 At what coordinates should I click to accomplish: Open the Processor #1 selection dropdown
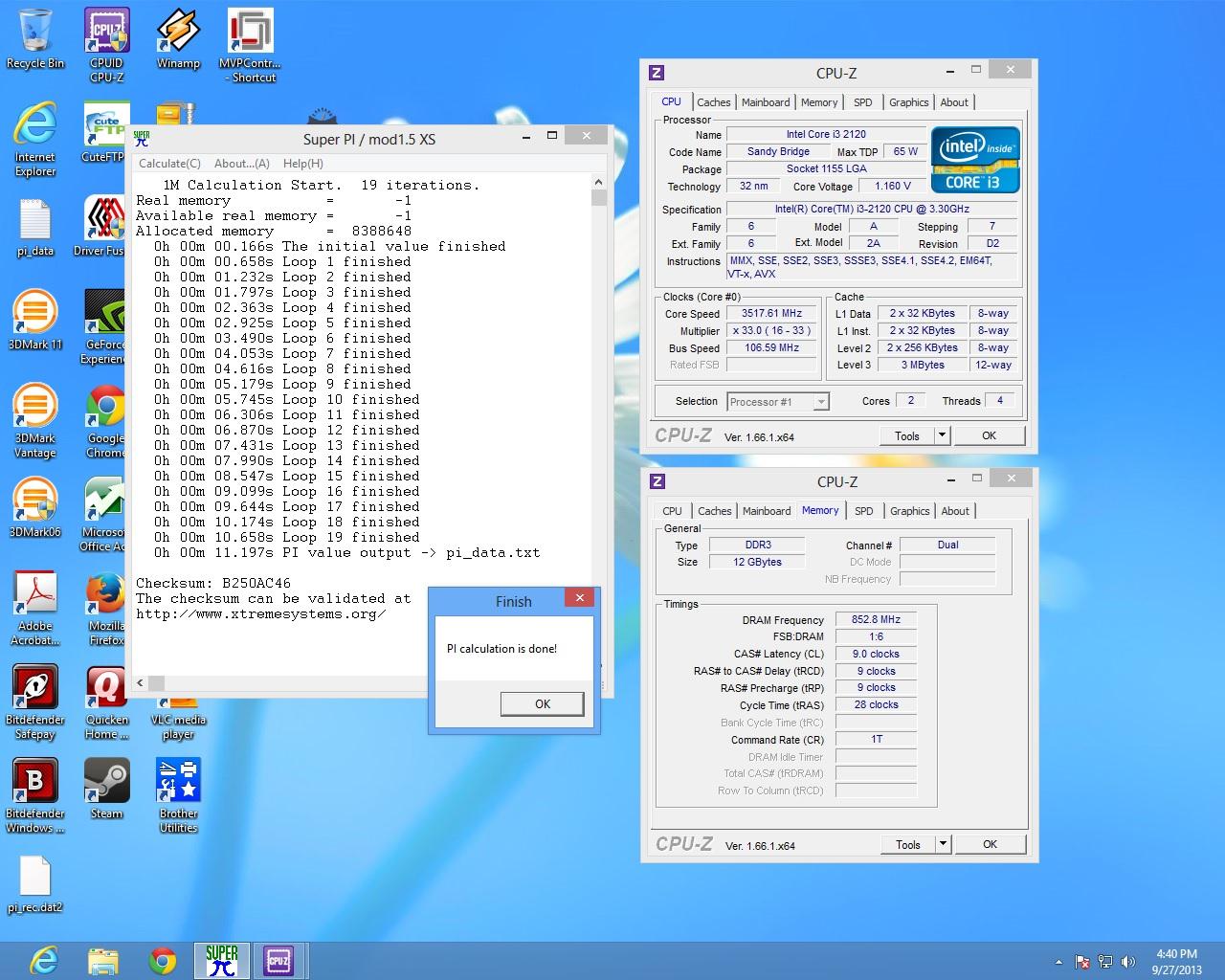pyautogui.click(x=778, y=402)
